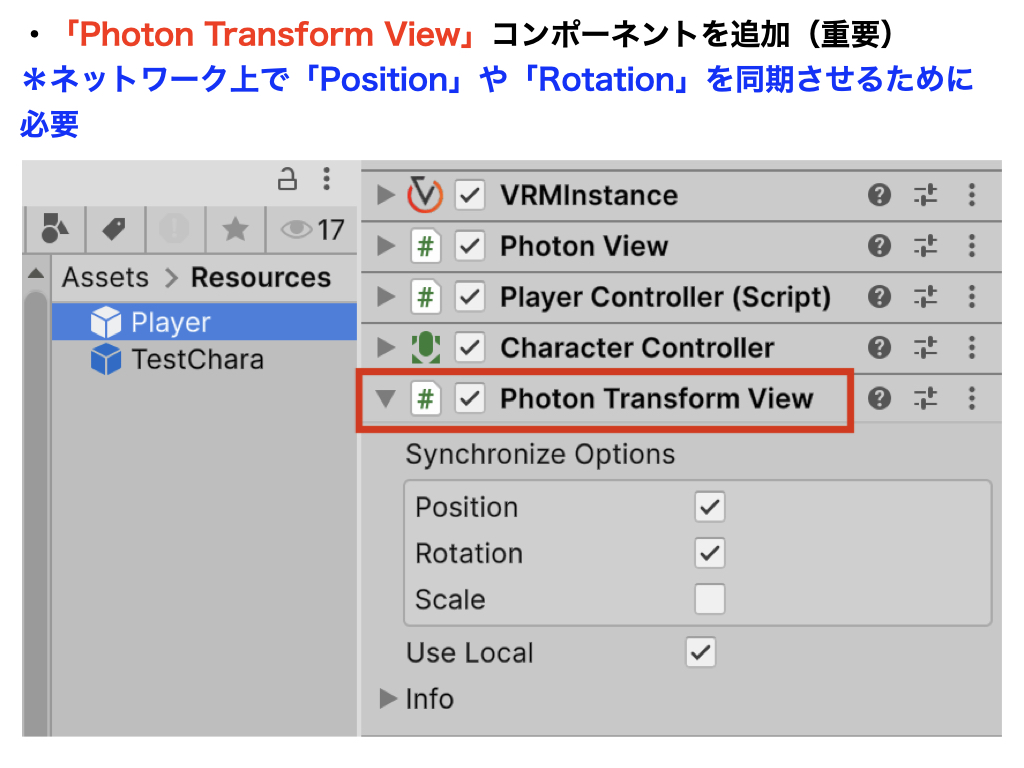Image resolution: width=1024 pixels, height=768 pixels.
Task: Toggle hidden packages eye count 17
Action: pos(312,229)
